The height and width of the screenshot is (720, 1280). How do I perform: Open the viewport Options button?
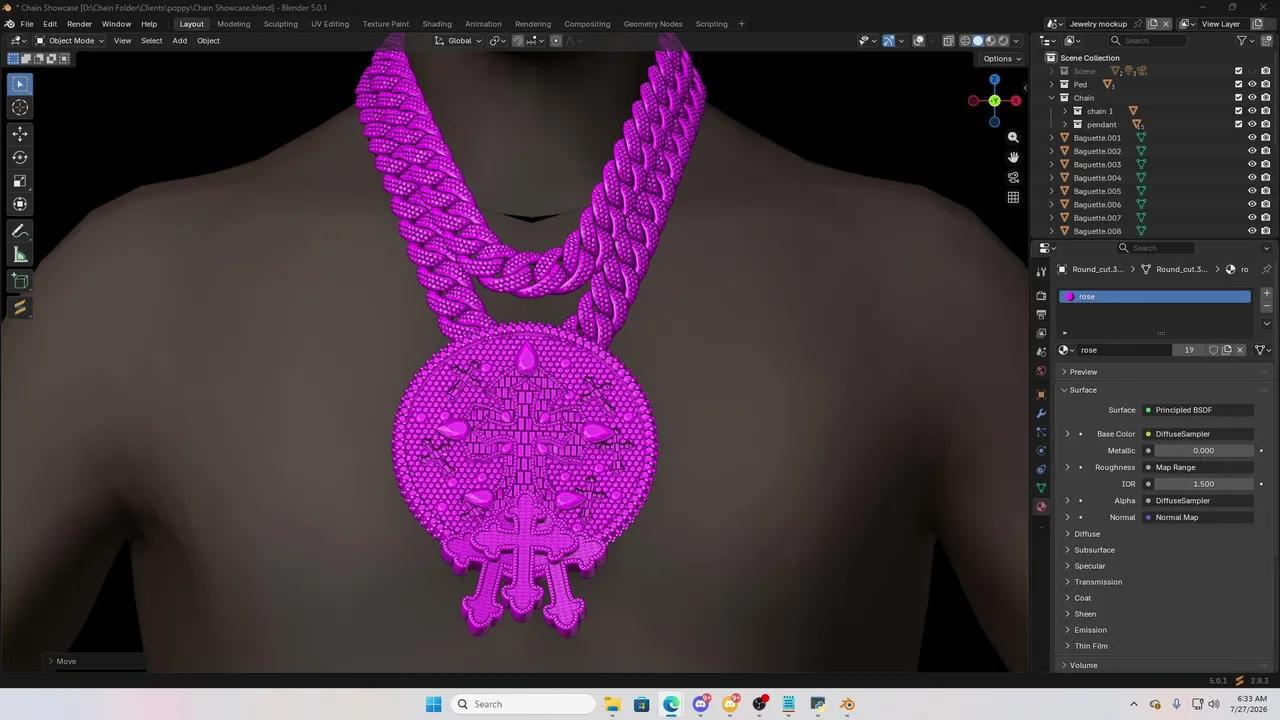pyautogui.click(x=1001, y=58)
